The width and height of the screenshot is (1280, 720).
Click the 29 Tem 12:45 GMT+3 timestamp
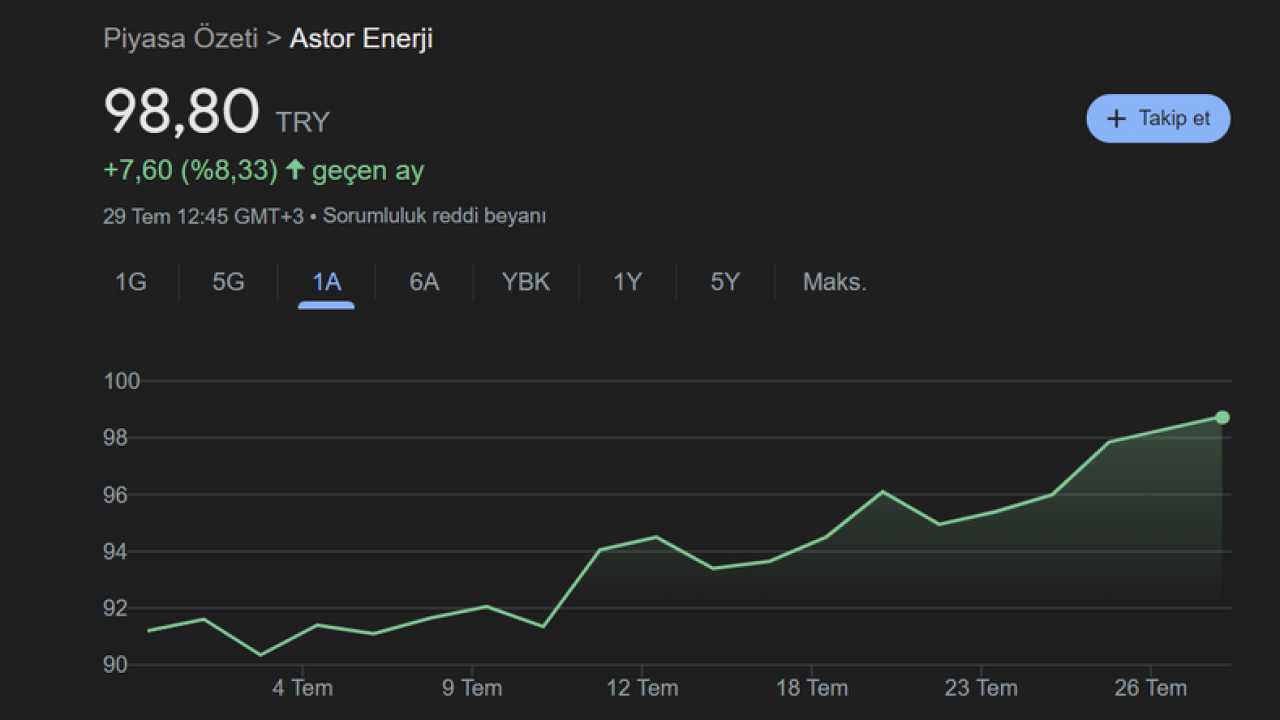(x=203, y=216)
